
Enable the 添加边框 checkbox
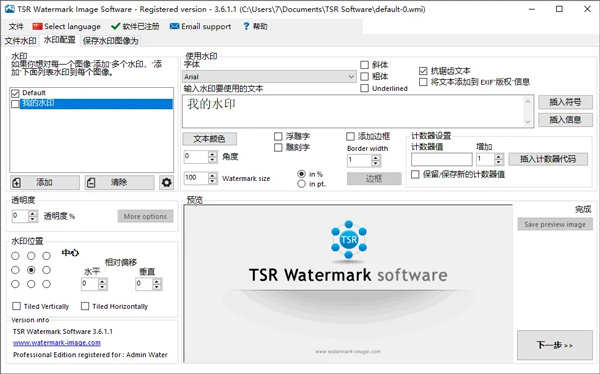(x=350, y=136)
